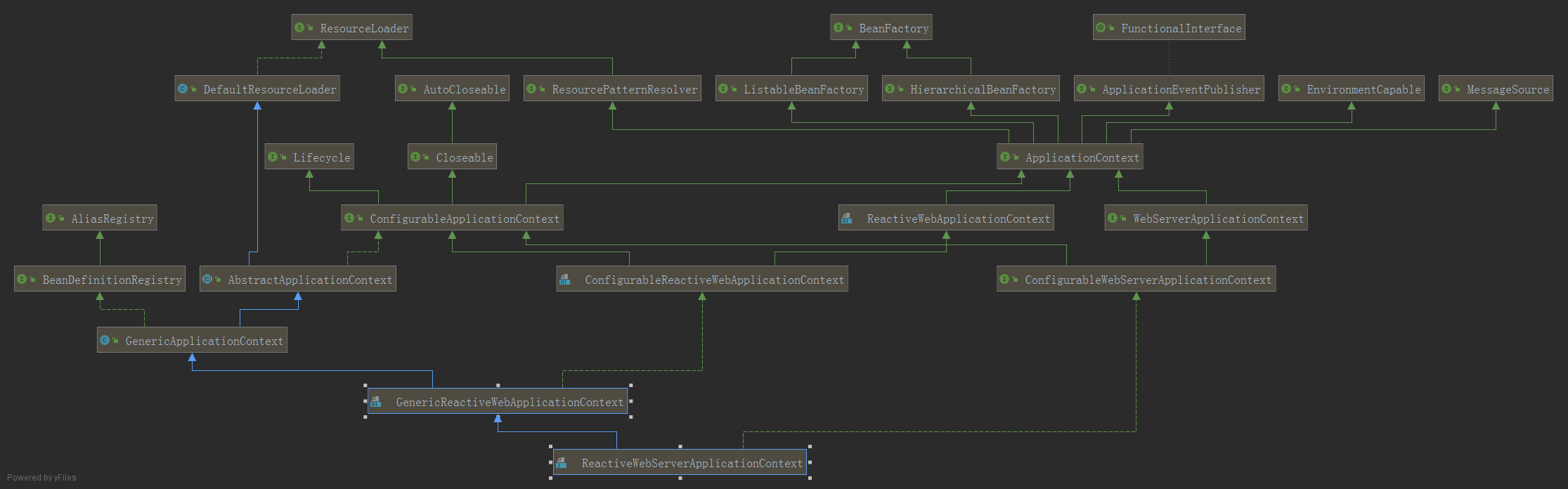Image resolution: width=1568 pixels, height=489 pixels.
Task: Select the ReactiveWebServerApplicationContext node
Action: (x=680, y=462)
